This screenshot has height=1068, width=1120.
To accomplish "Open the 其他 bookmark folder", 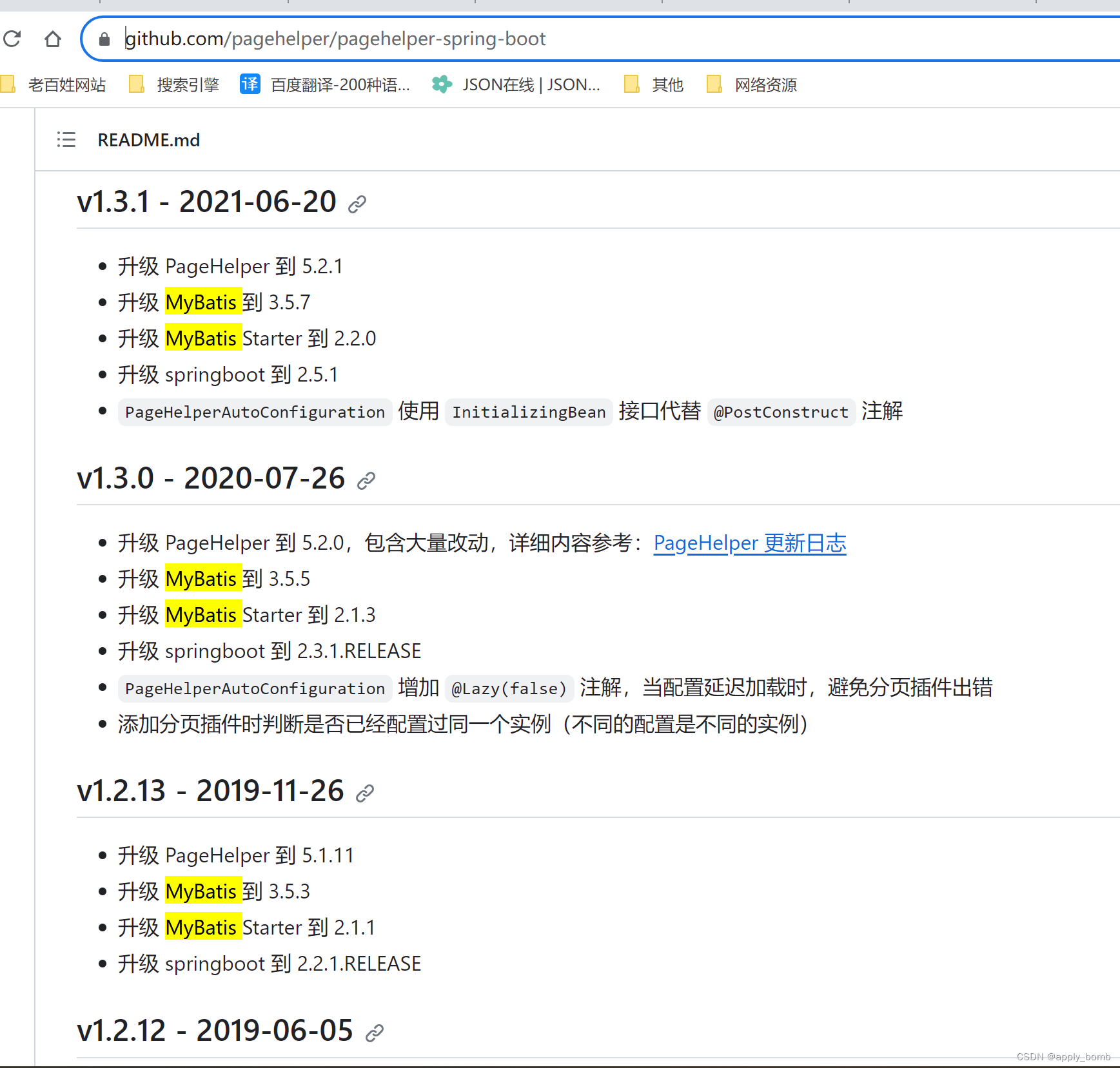I will pyautogui.click(x=667, y=84).
